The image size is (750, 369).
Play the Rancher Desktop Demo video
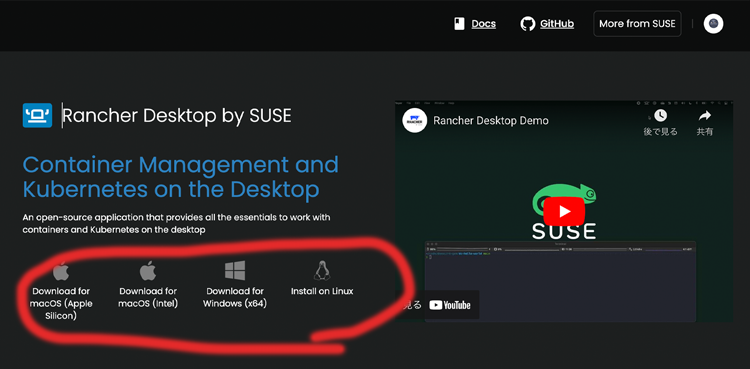coord(564,211)
